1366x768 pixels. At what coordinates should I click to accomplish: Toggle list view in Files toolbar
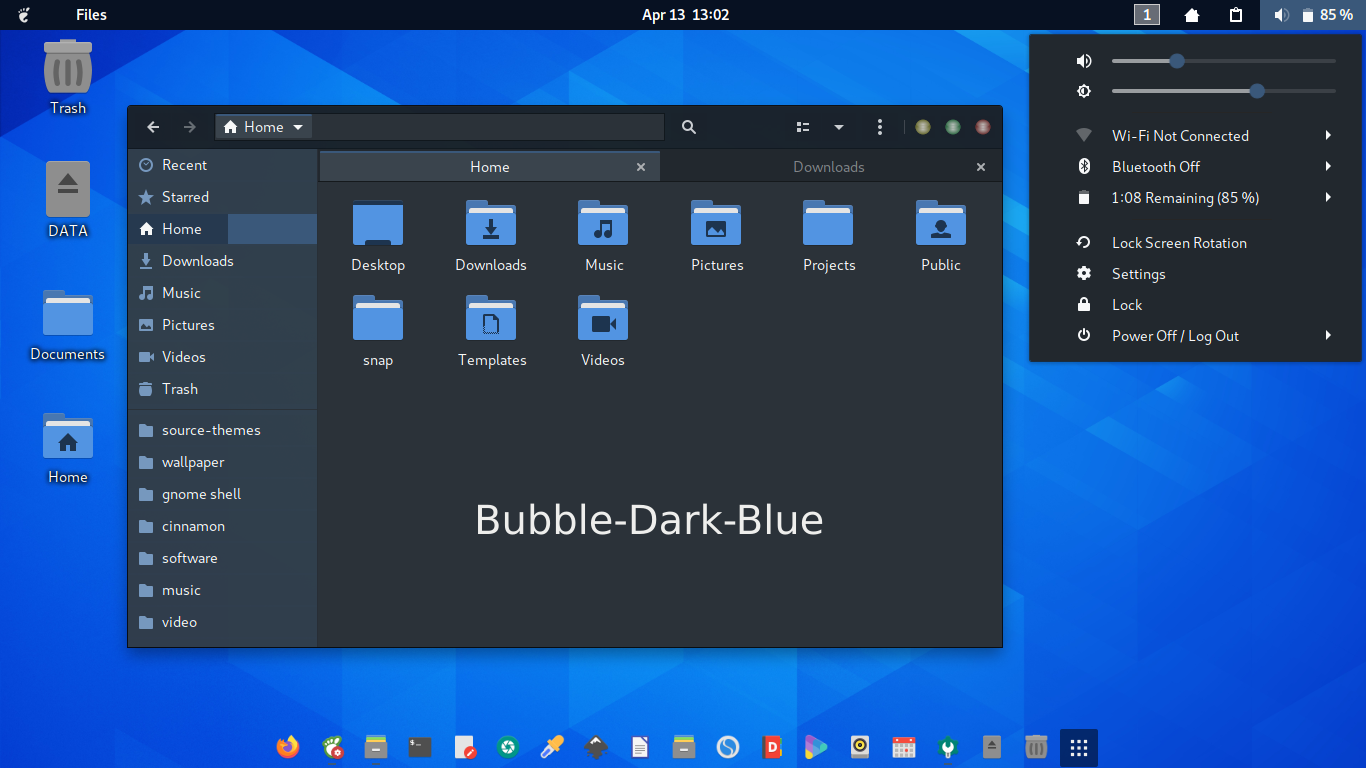[x=802, y=127]
